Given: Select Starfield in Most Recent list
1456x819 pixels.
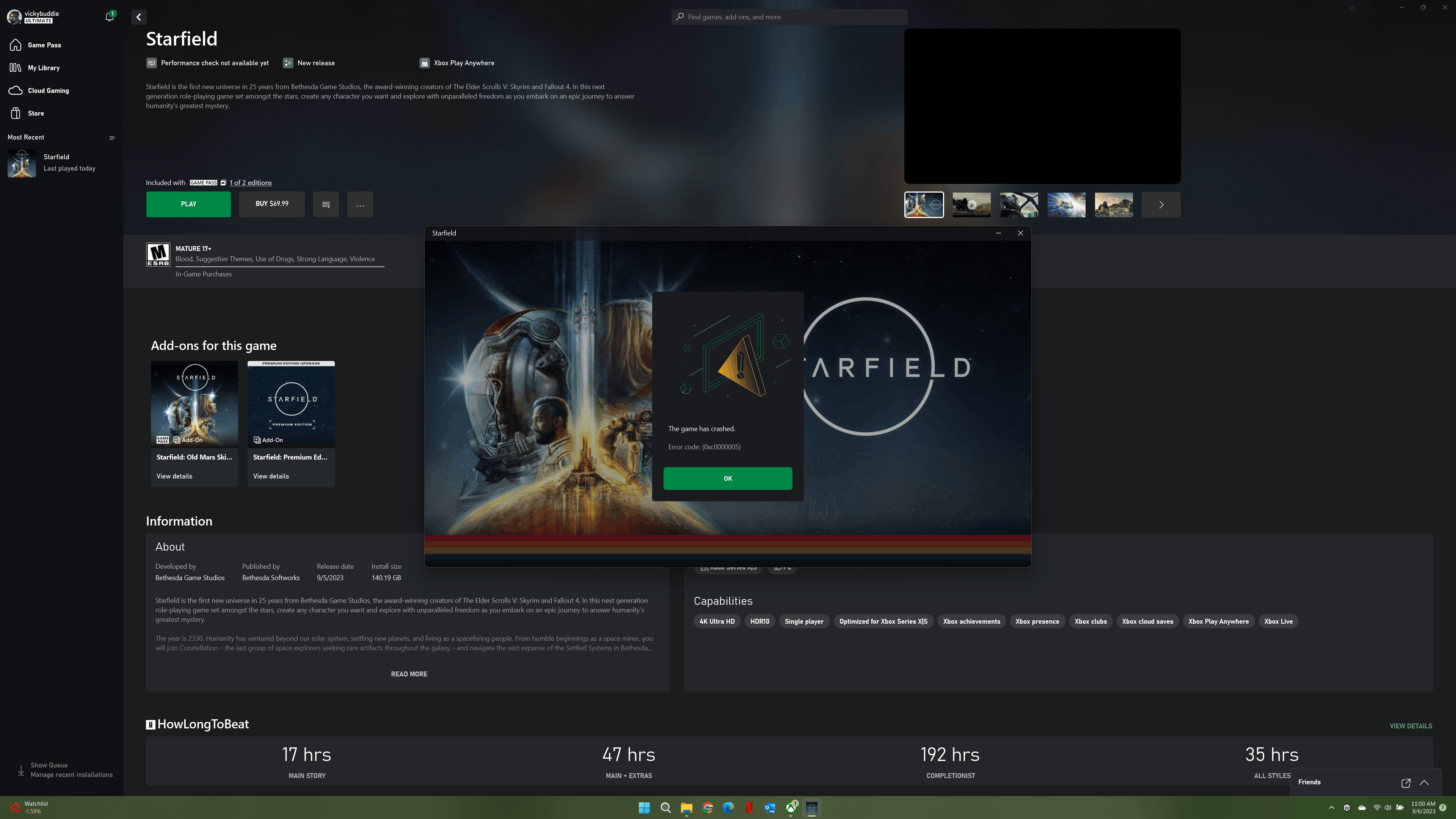Looking at the screenshot, I should 61,163.
